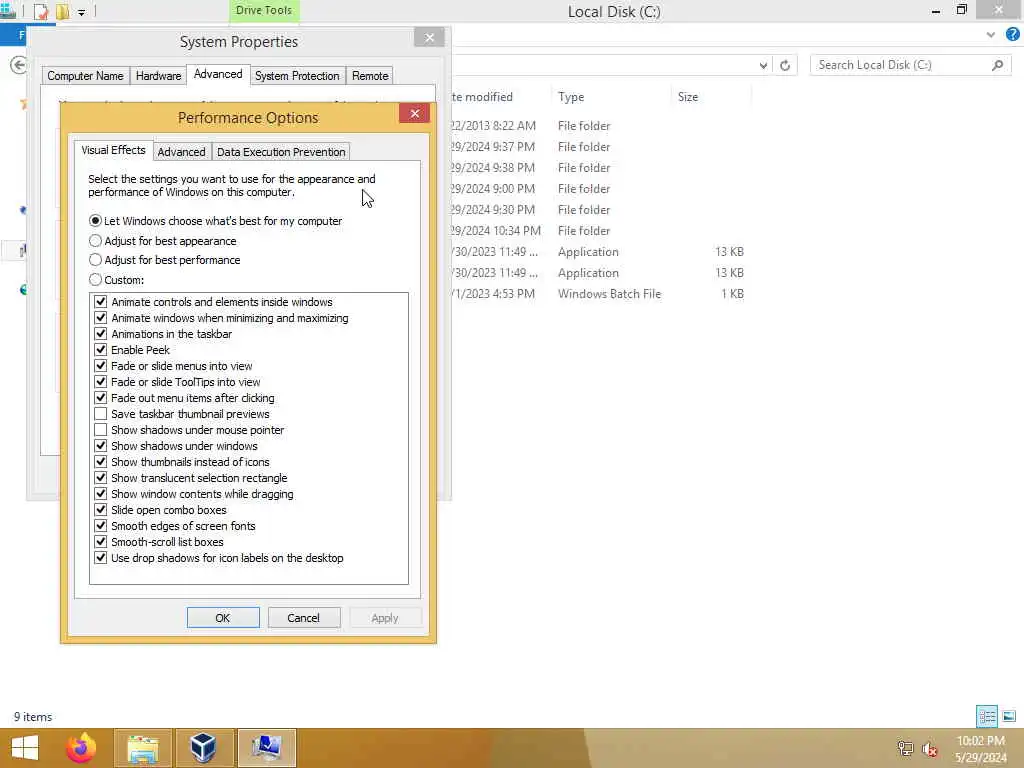
Task: Click quick access properties icon in title bar
Action: point(40,11)
